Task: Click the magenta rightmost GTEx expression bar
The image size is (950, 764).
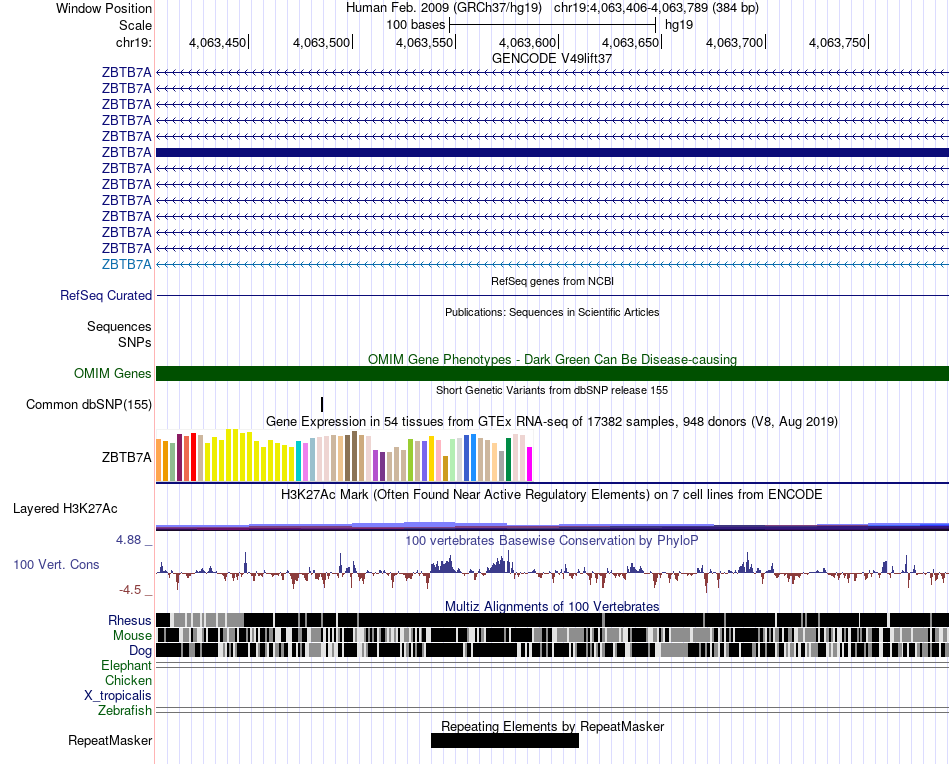Action: (x=530, y=464)
